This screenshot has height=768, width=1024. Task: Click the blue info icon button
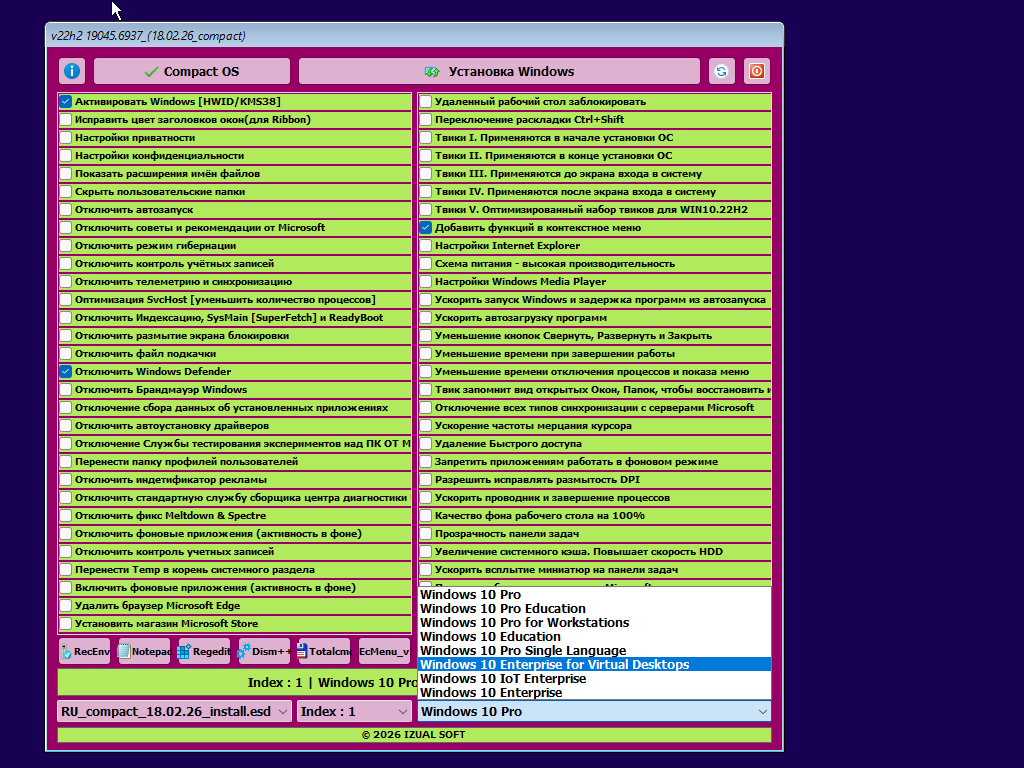coord(72,72)
